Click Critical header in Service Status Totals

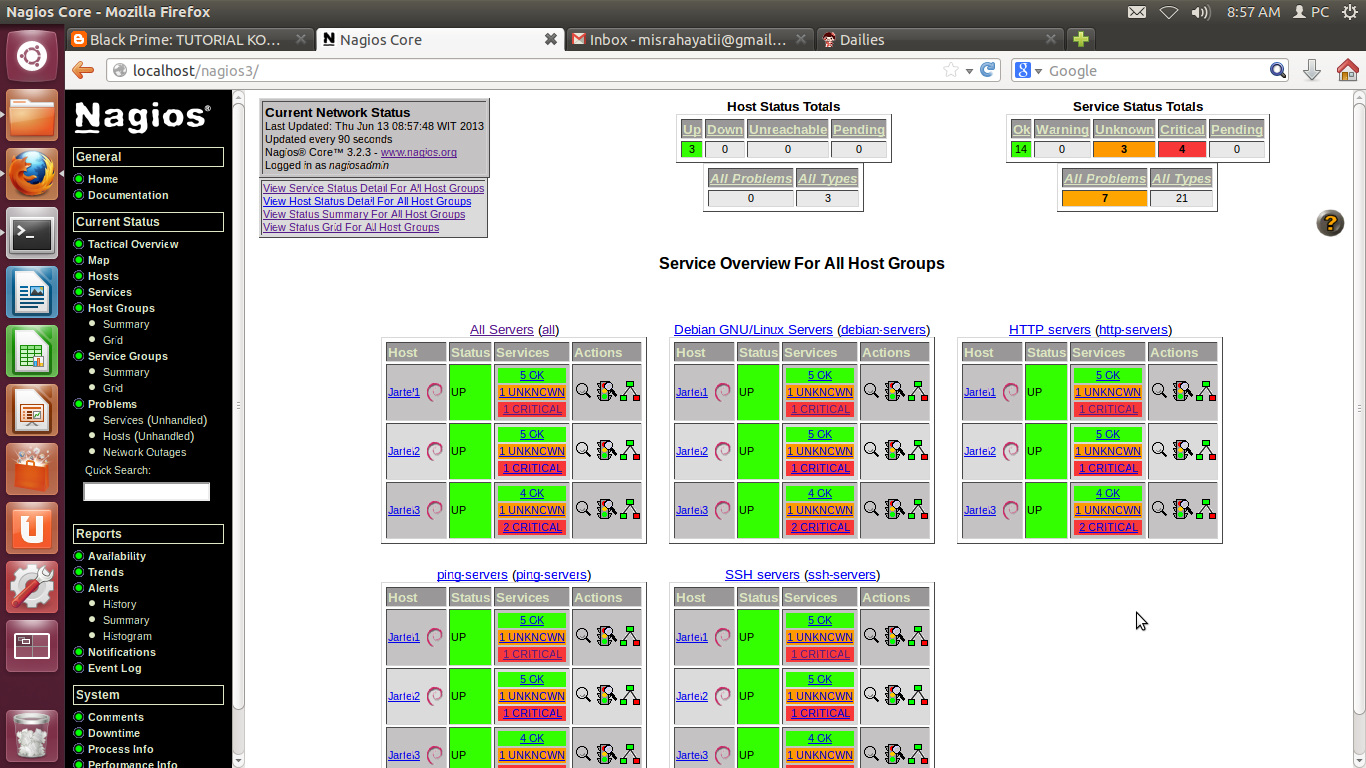tap(1182, 130)
